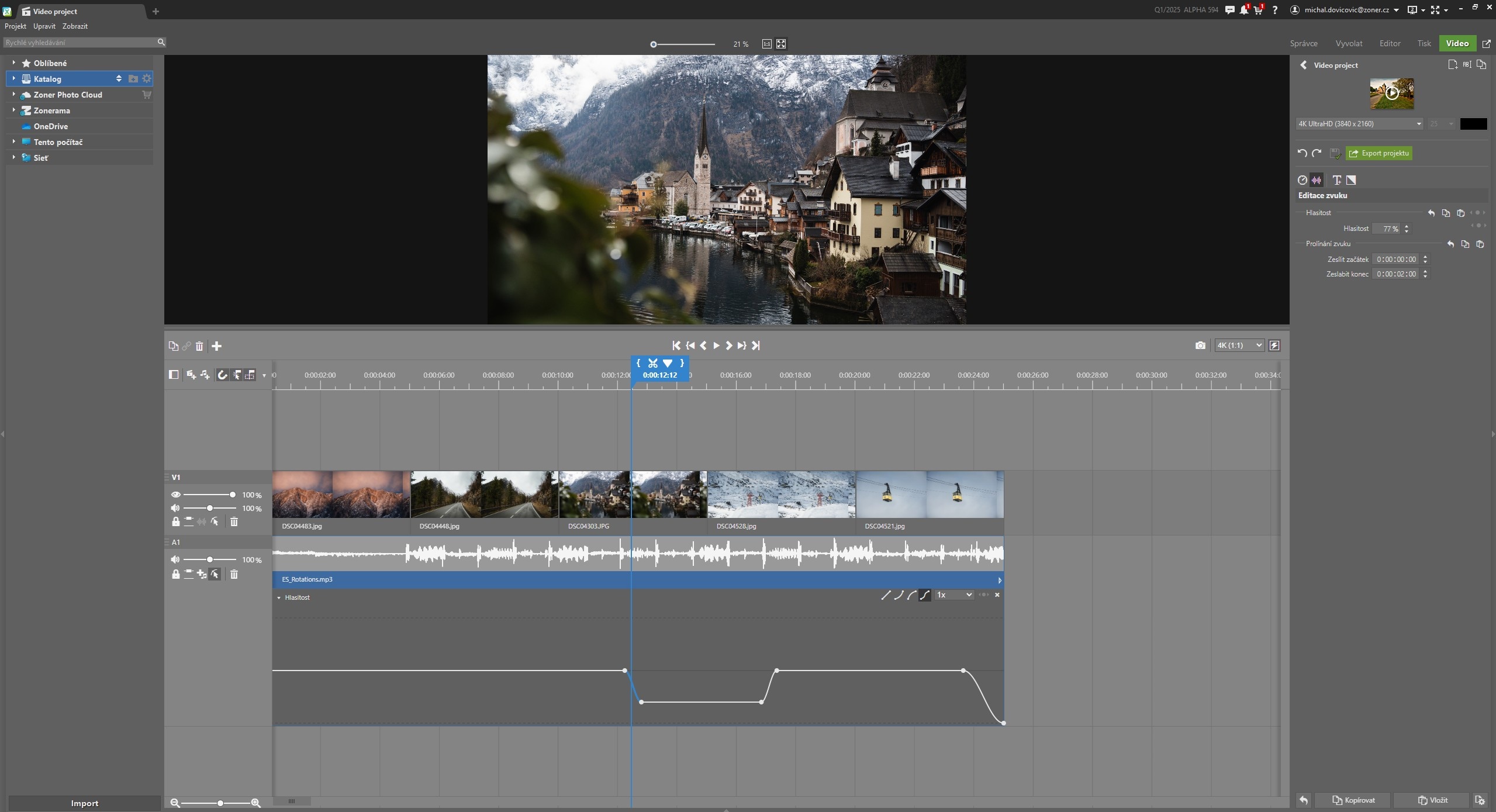Select the S-curve interpolation icon in Hlasitost row
This screenshot has width=1496, height=812.
pos(924,595)
